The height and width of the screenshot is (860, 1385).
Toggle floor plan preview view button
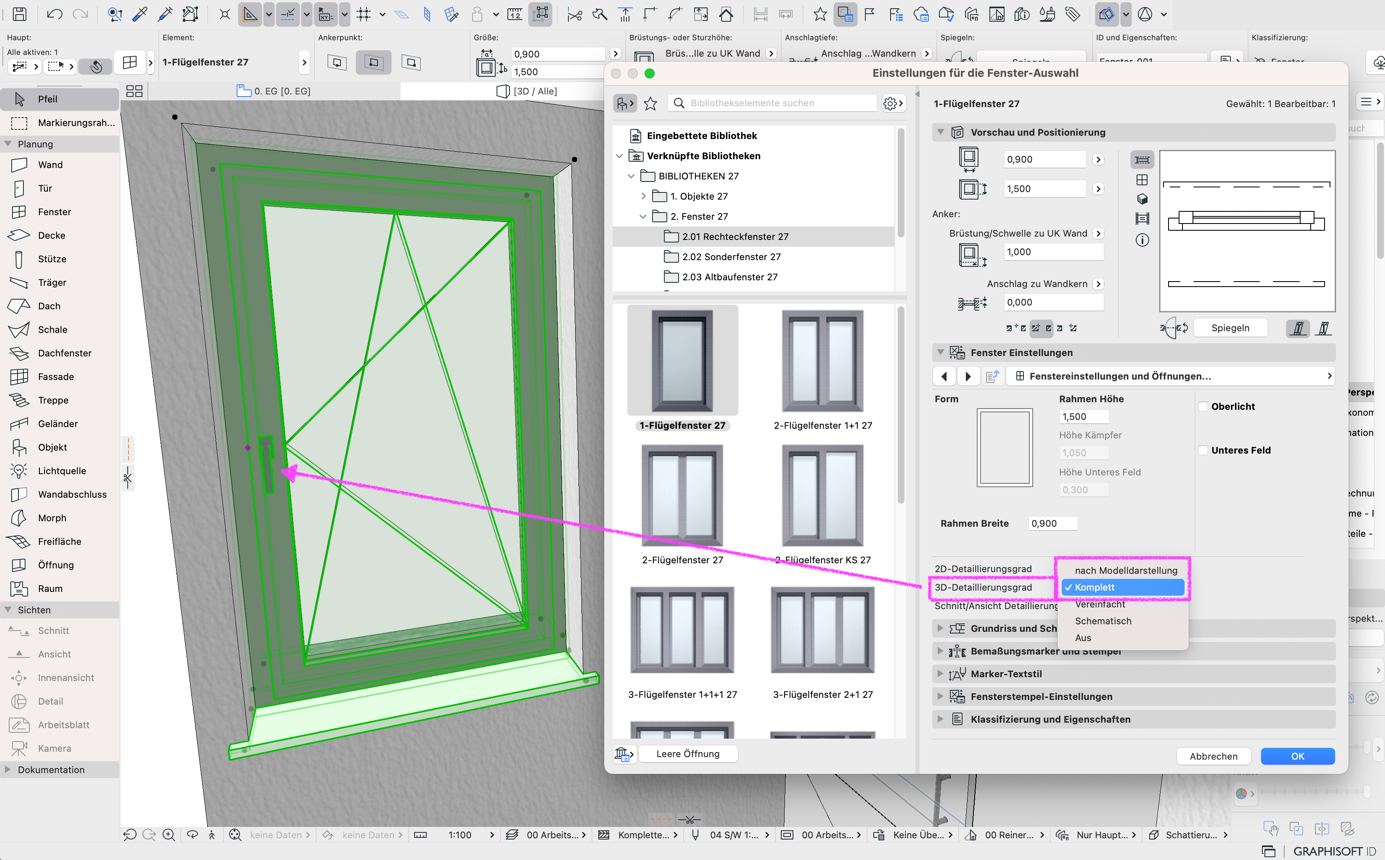pos(1142,160)
